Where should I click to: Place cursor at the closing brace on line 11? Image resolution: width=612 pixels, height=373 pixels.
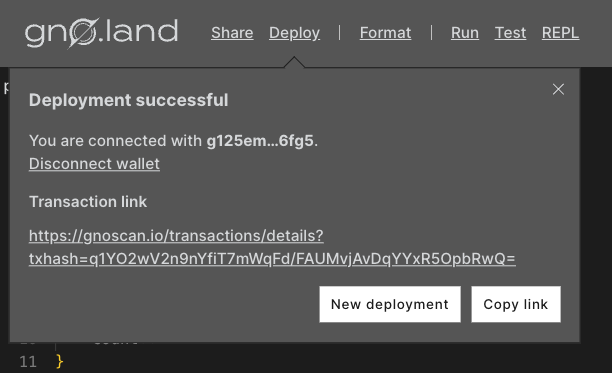[x=59, y=362]
